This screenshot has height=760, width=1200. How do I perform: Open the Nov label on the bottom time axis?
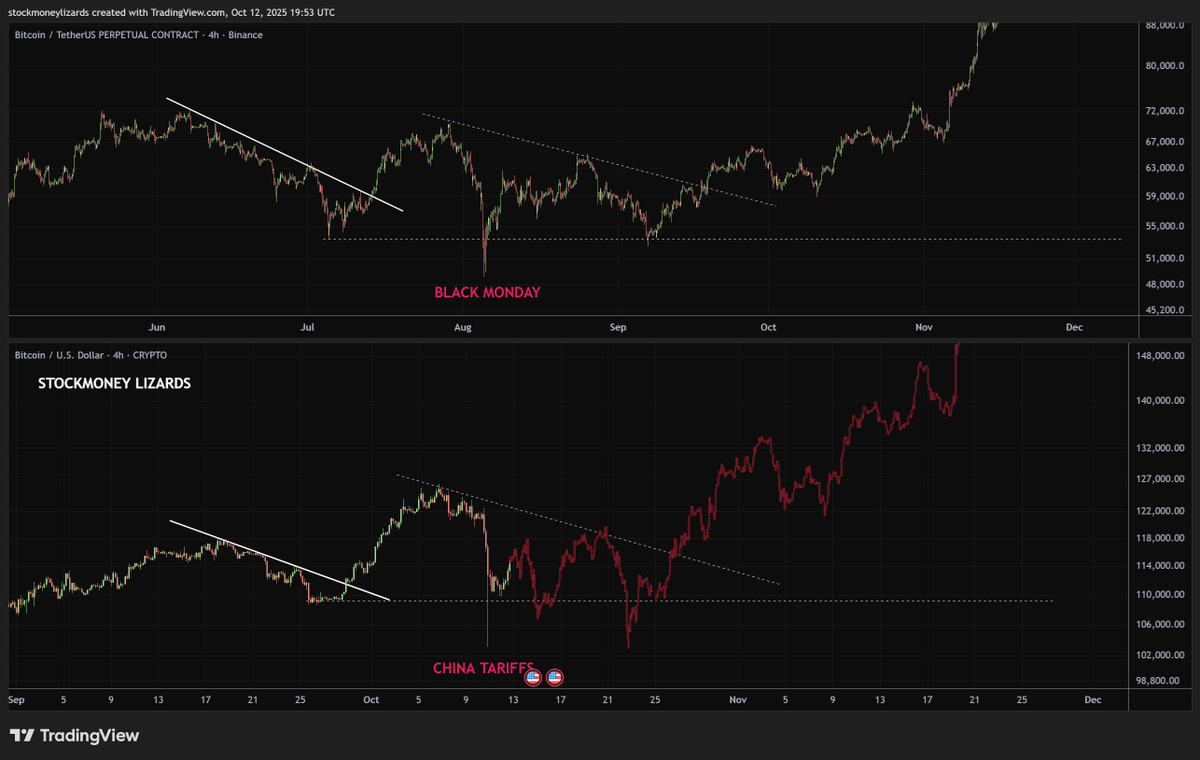click(738, 700)
